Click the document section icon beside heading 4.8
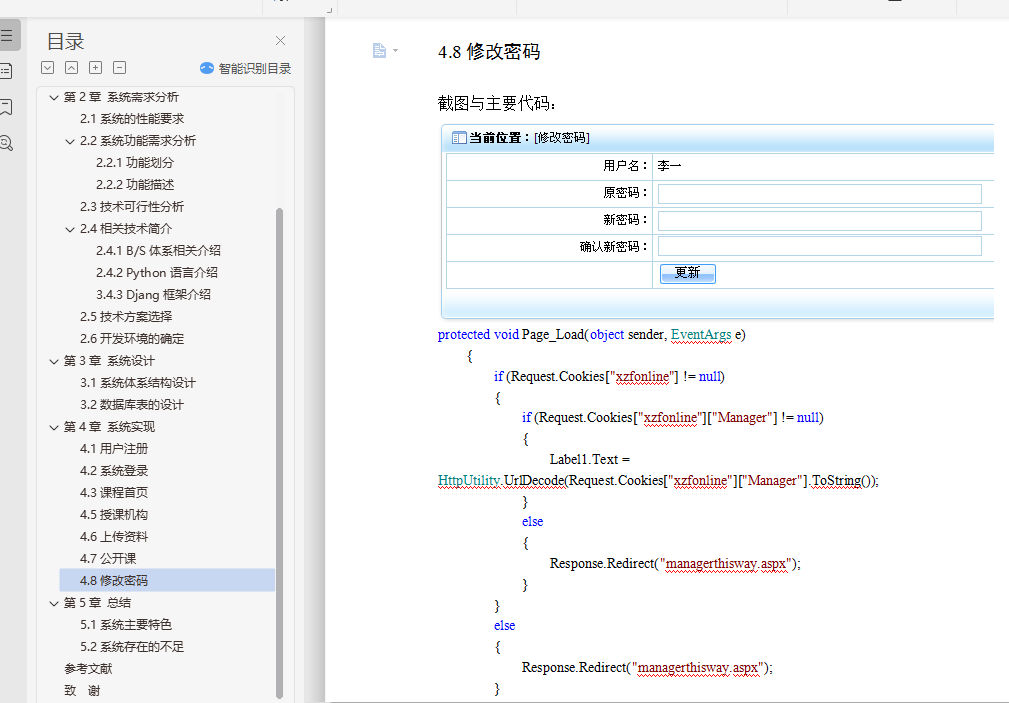The height and width of the screenshot is (703, 1009). (x=379, y=50)
